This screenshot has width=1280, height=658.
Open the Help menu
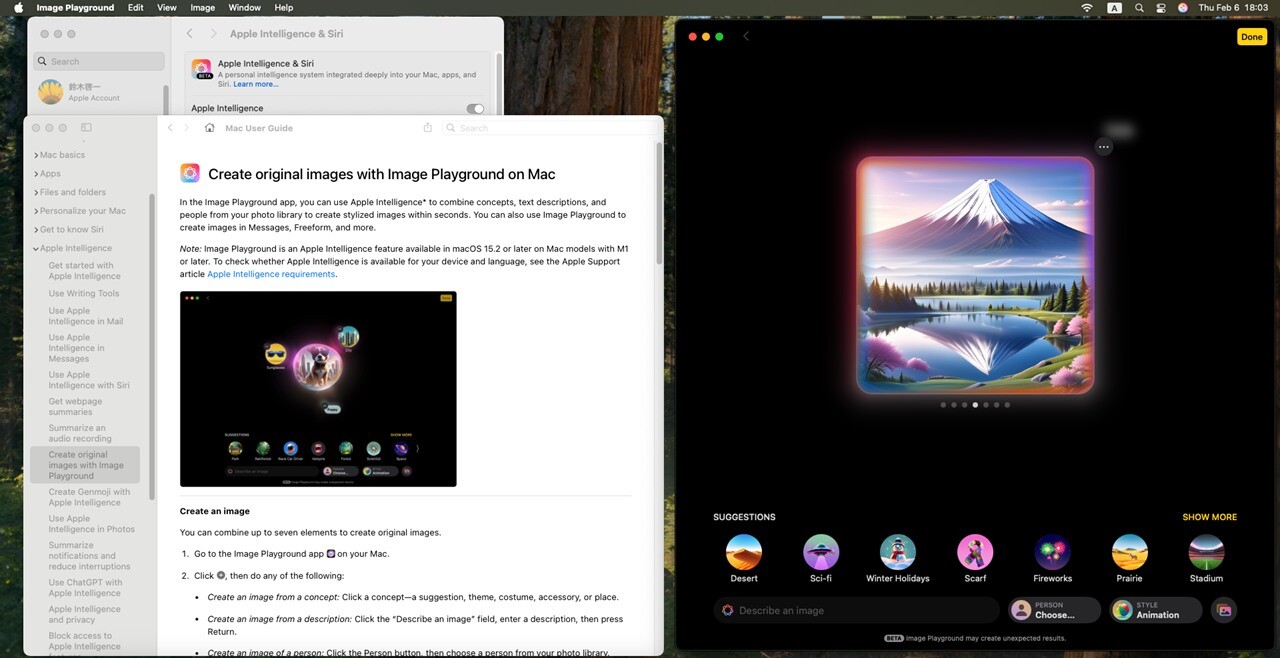(x=284, y=7)
